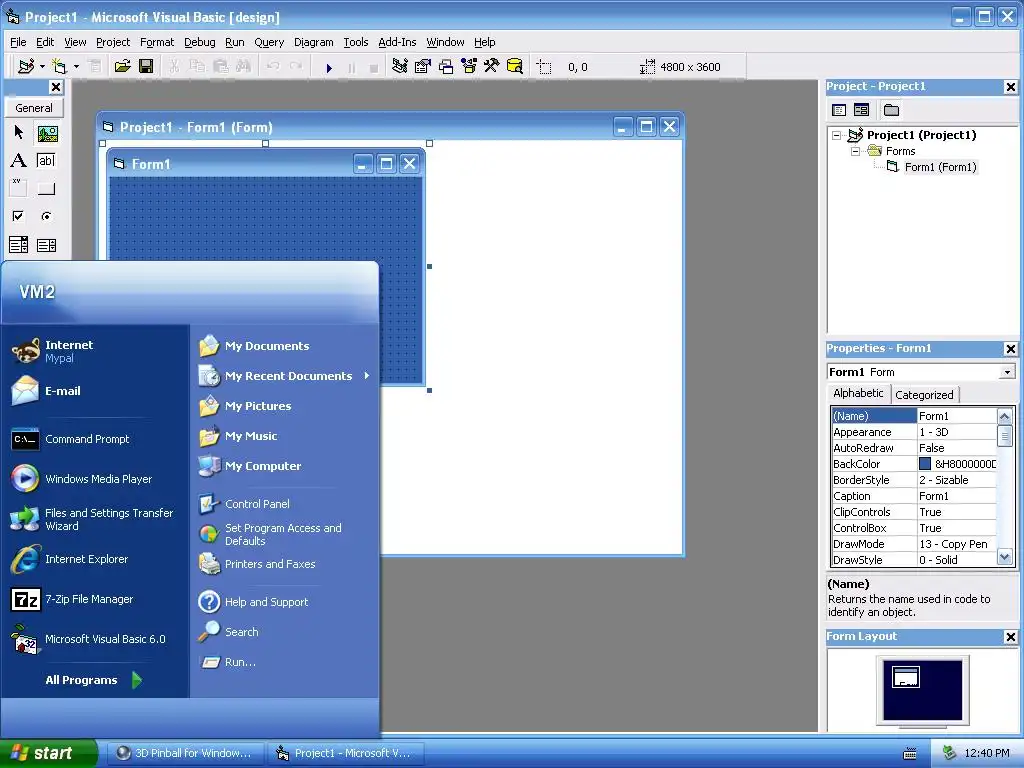Open the Form1 Form object dropdown
The height and width of the screenshot is (768, 1024).
[x=1008, y=372]
